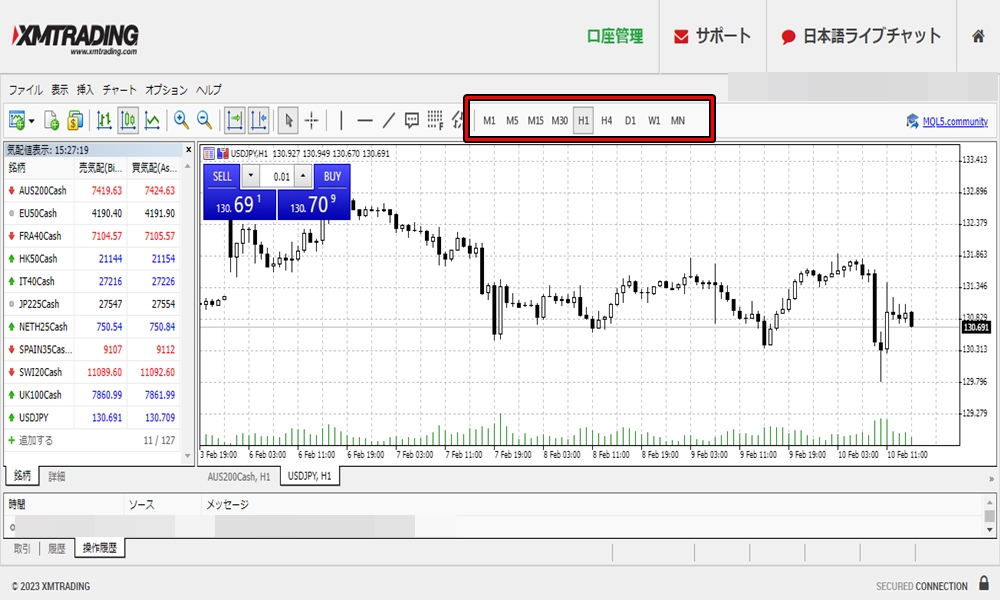Draw a trendline with the diagonal line tool
1000x600 pixels.
388,120
